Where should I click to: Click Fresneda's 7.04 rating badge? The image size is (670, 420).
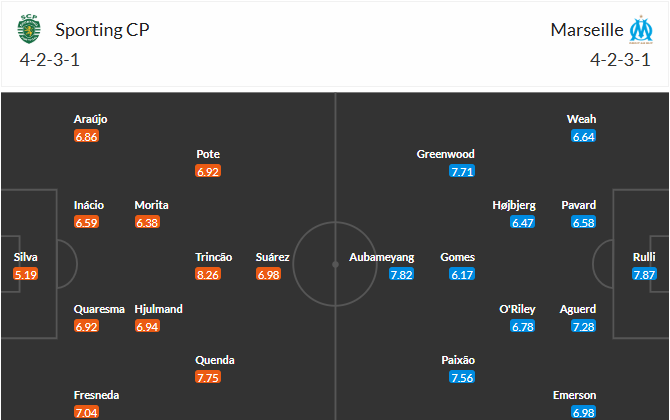86,412
